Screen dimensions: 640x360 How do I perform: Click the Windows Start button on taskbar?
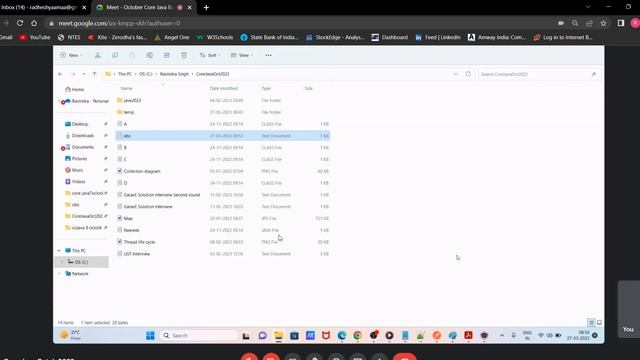150,336
